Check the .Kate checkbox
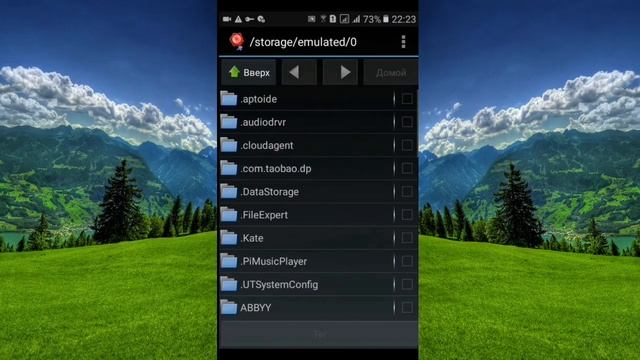The width and height of the screenshot is (640, 360). (407, 238)
